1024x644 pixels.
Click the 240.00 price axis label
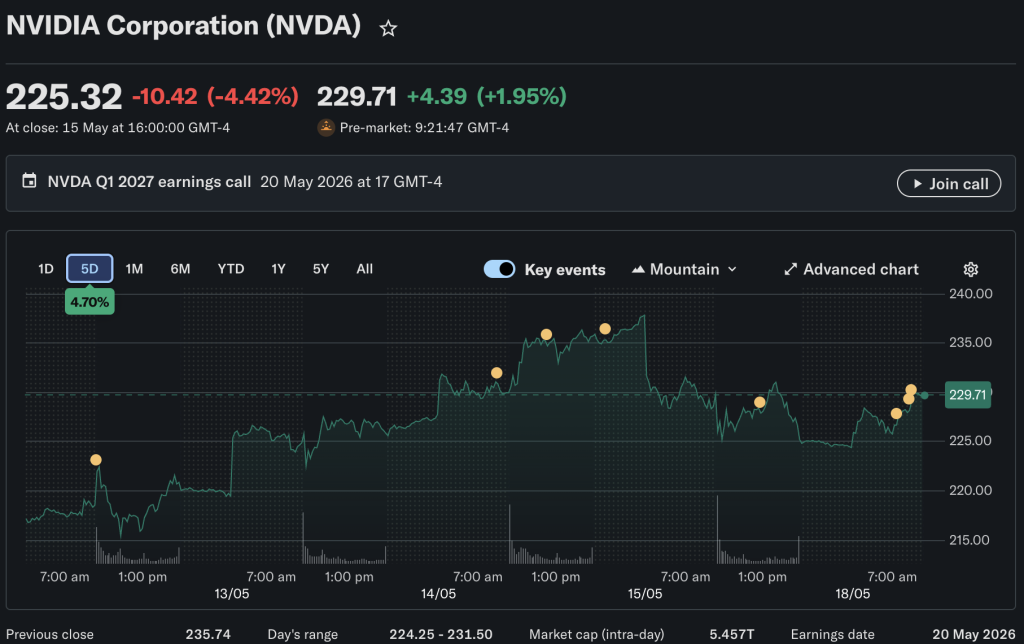(x=970, y=294)
